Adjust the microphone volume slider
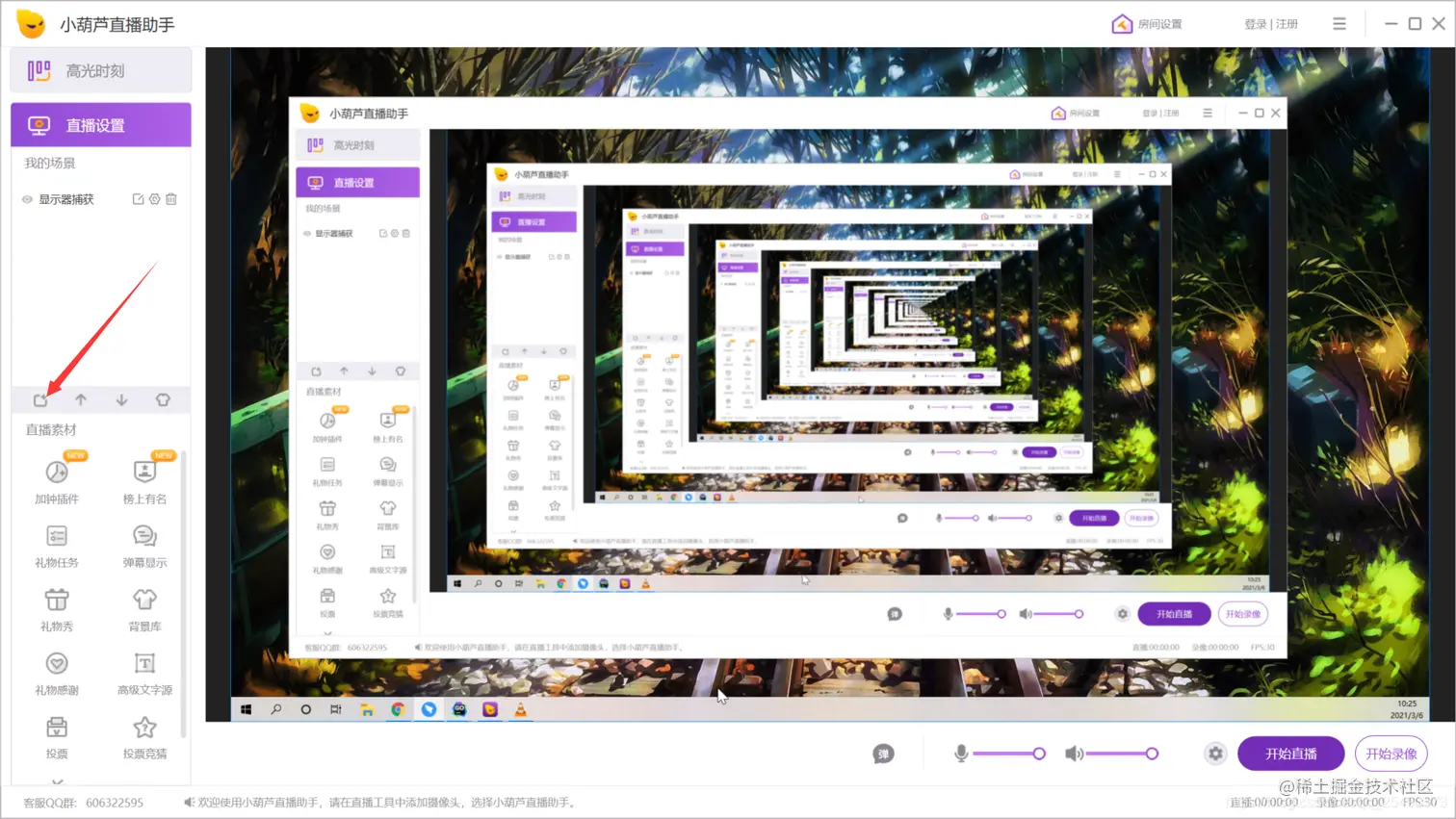The width and height of the screenshot is (1456, 819). point(1009,754)
